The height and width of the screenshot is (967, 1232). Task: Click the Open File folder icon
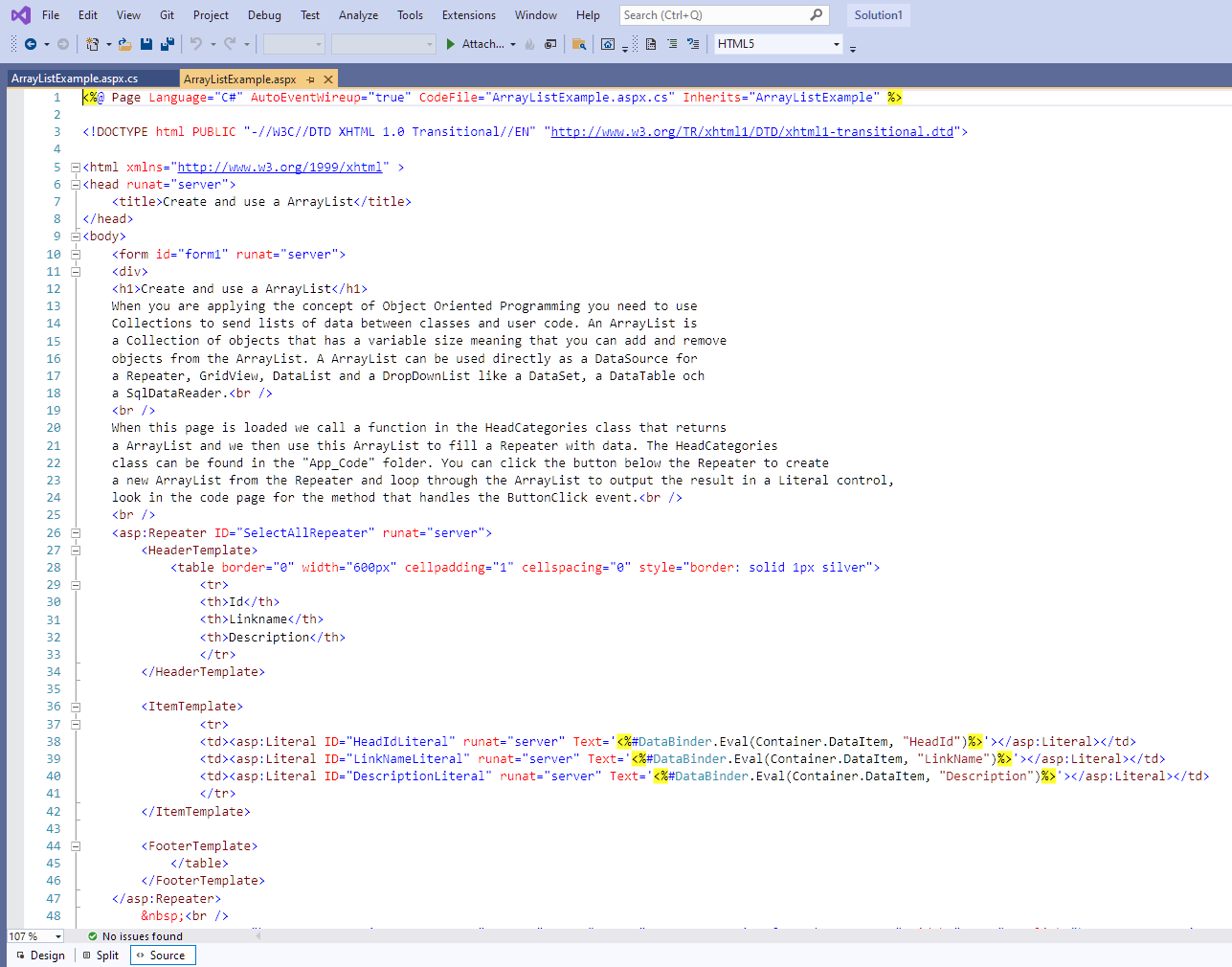pyautogui.click(x=125, y=44)
